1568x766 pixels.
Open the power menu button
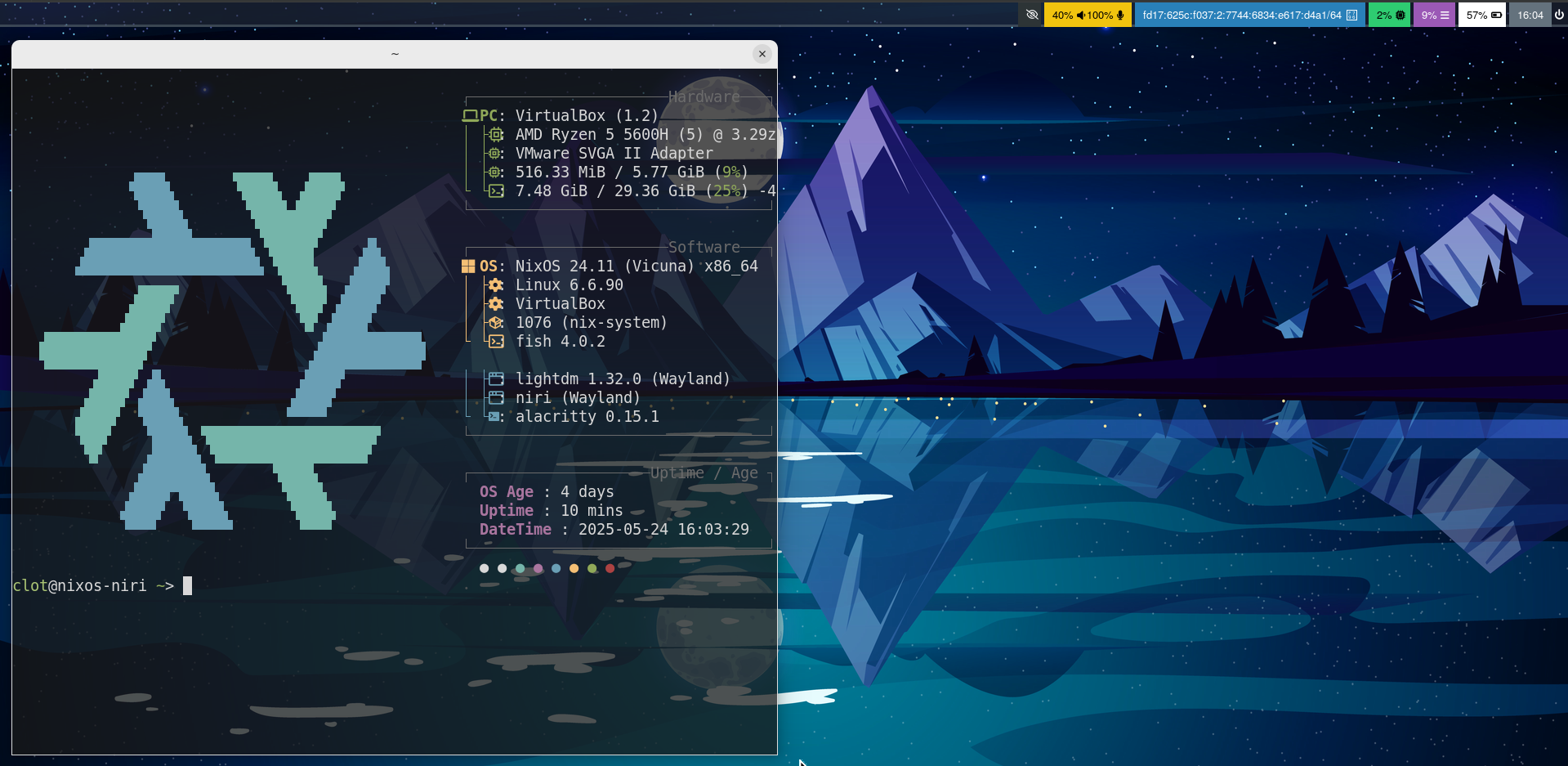[x=1559, y=15]
